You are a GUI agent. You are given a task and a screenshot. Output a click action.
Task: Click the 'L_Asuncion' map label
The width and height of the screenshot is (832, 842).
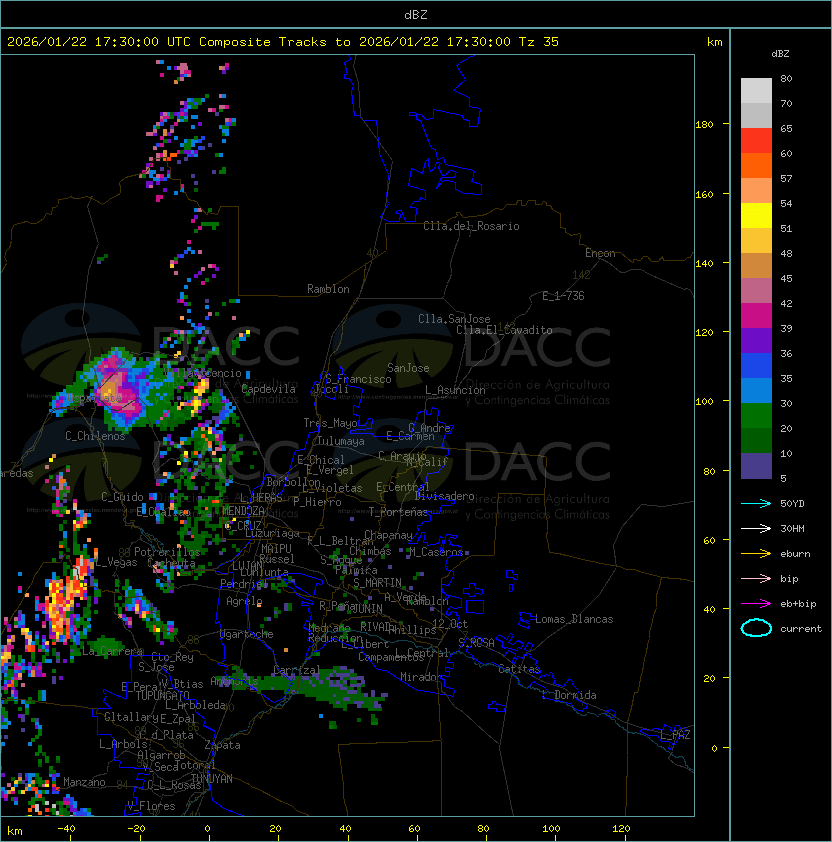[x=455, y=390]
